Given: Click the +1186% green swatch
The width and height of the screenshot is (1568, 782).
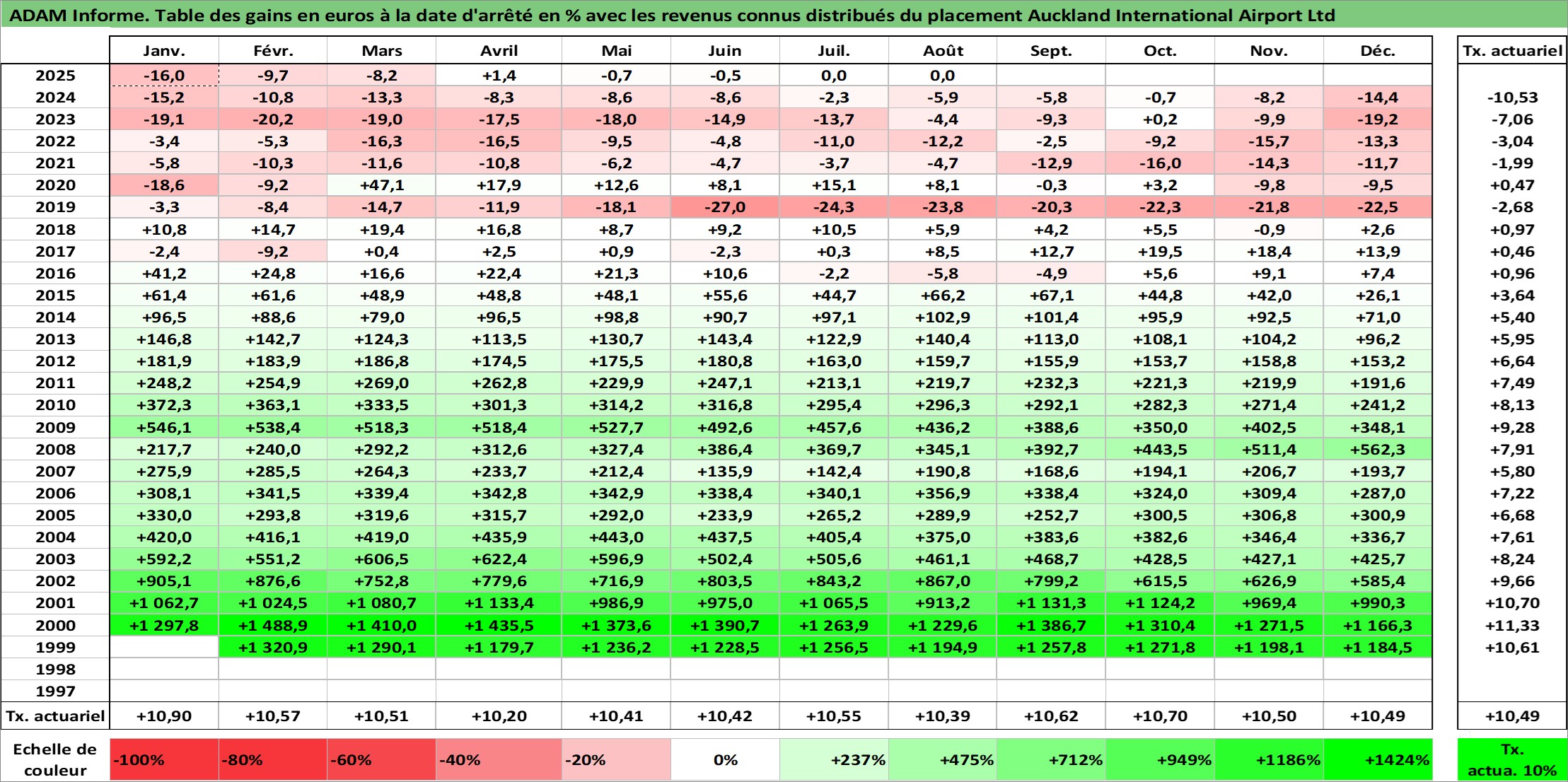Looking at the screenshot, I should [x=1269, y=760].
